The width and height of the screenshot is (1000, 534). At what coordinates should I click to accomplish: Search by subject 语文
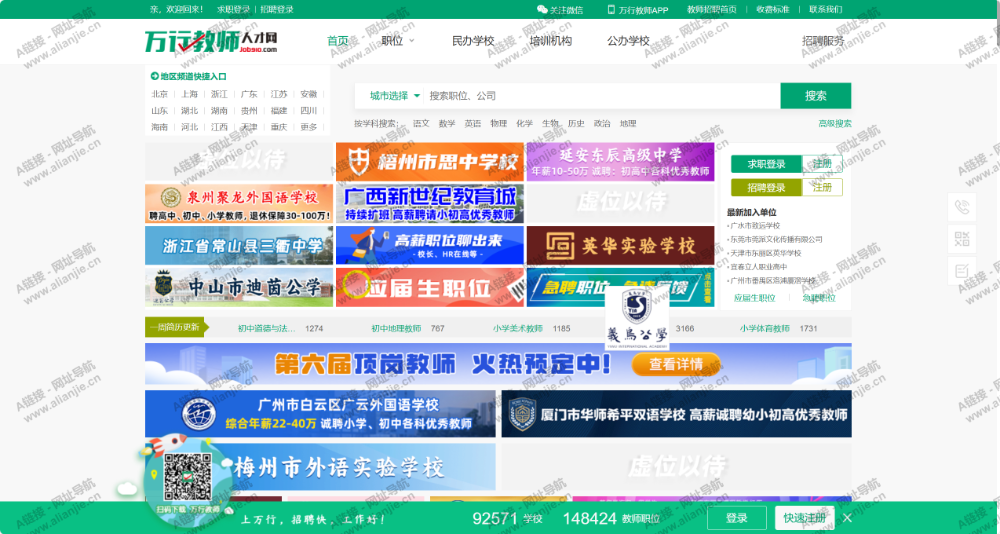(x=421, y=124)
